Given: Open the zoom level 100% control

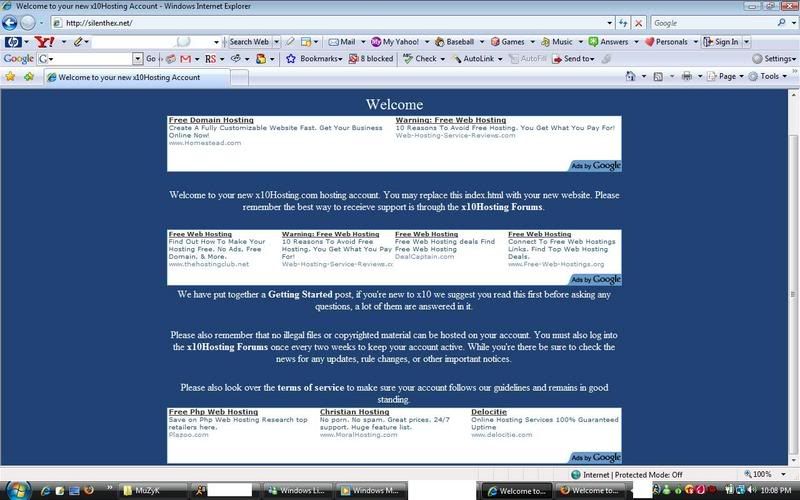Looking at the screenshot, I should coord(764,474).
